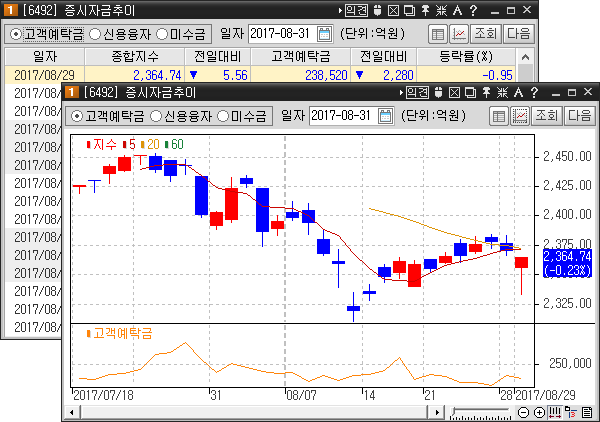This screenshot has height=422, width=600.
Task: Select table view icon in back window
Action: click(437, 34)
